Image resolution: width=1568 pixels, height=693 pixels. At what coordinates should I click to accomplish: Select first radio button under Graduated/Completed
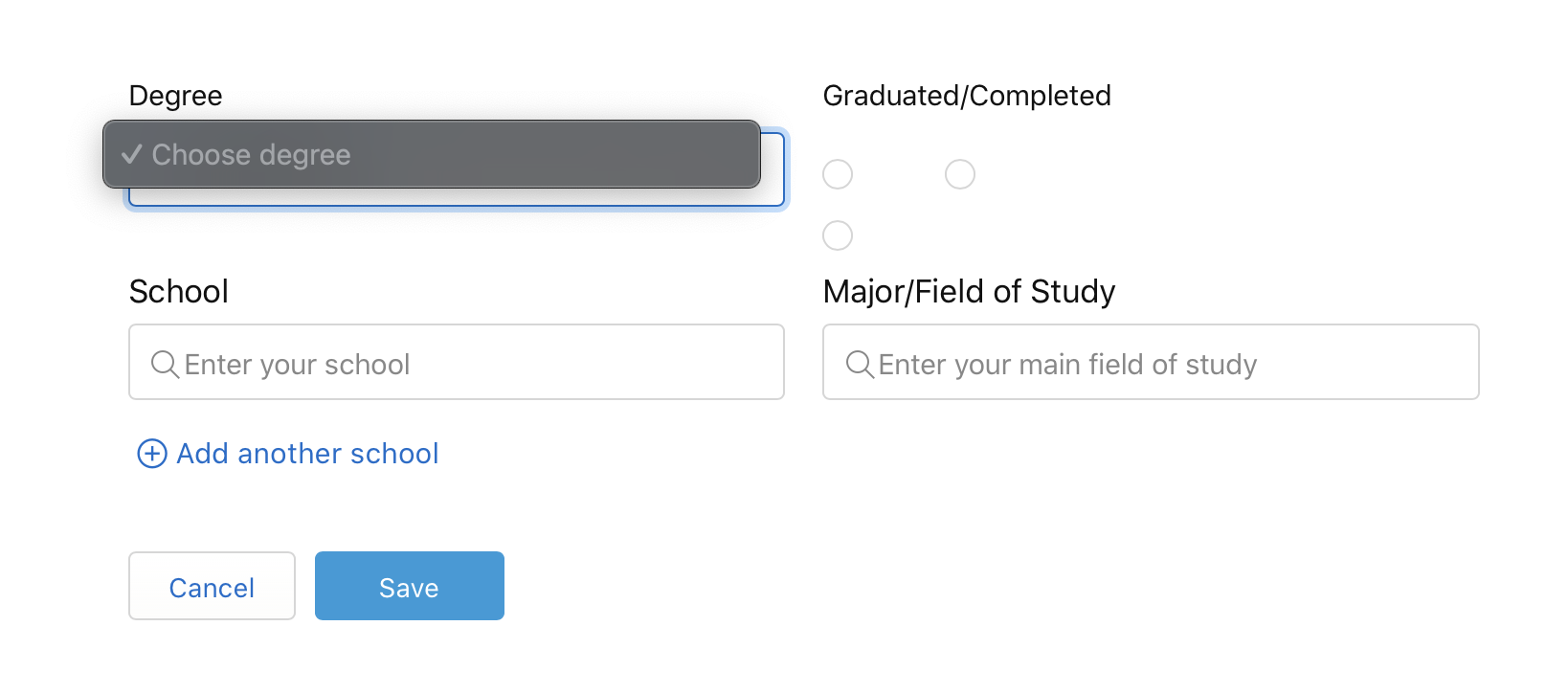pyautogui.click(x=838, y=174)
